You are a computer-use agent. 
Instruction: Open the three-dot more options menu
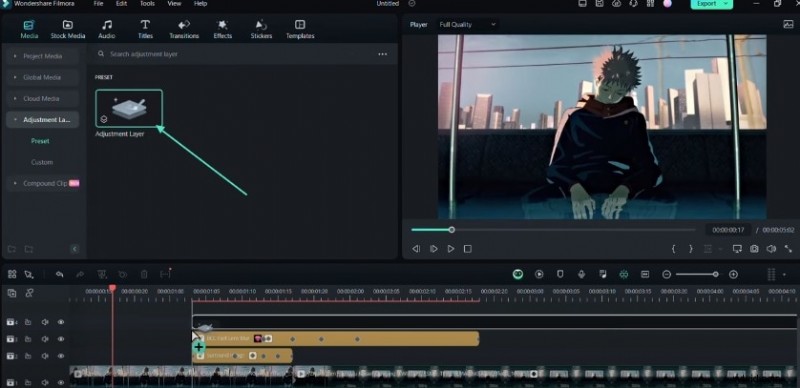tap(383, 54)
